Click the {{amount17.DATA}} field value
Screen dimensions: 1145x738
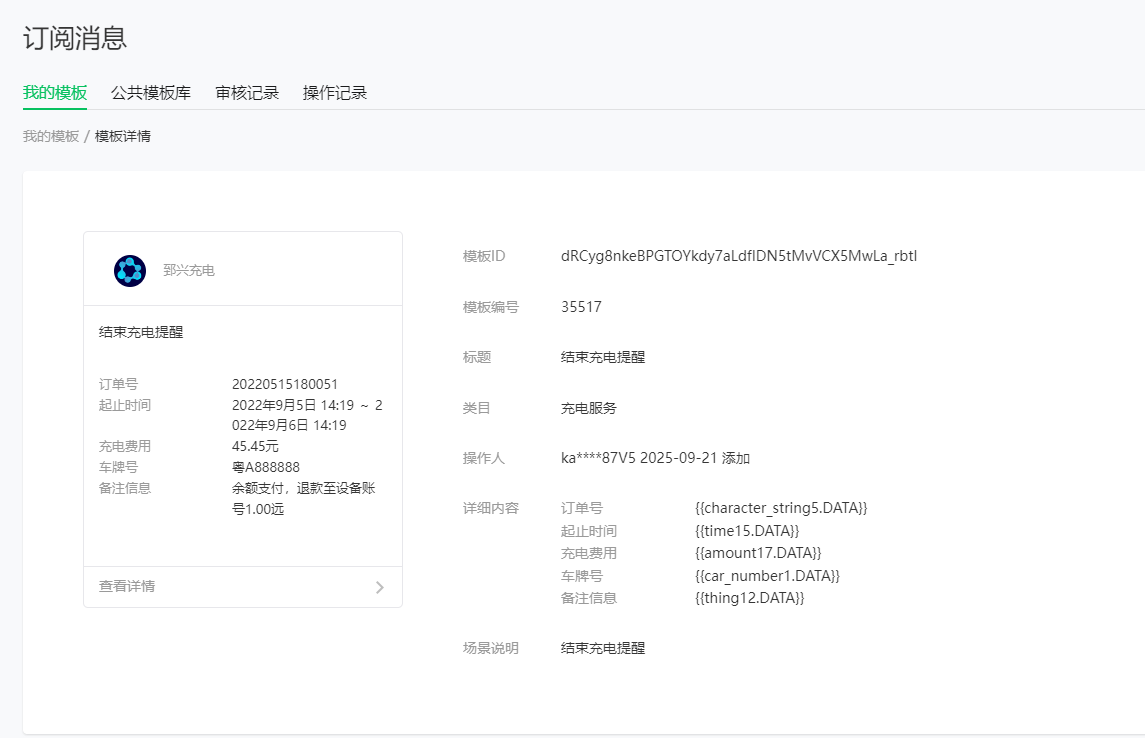coord(758,553)
